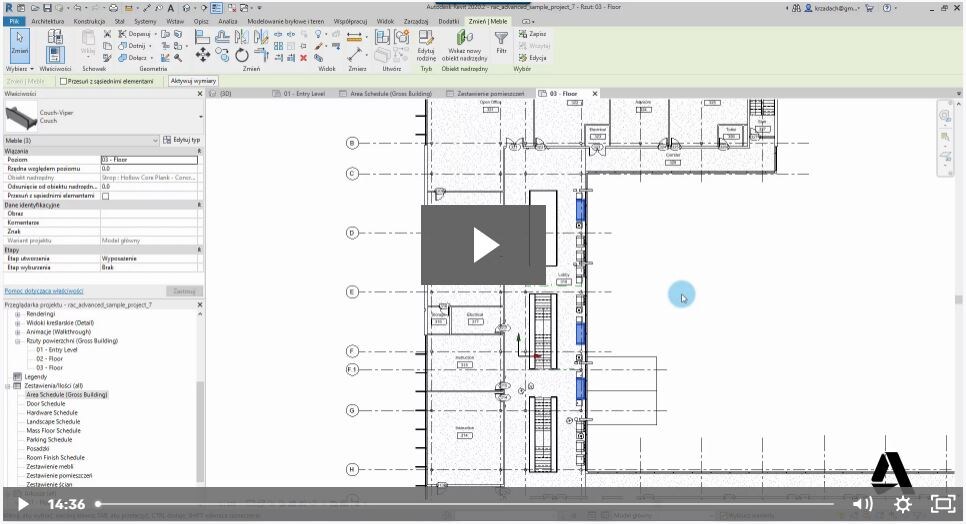Image resolution: width=966 pixels, height=524 pixels.
Task: Open the Zarządzaj ribbon tab
Action: click(416, 21)
